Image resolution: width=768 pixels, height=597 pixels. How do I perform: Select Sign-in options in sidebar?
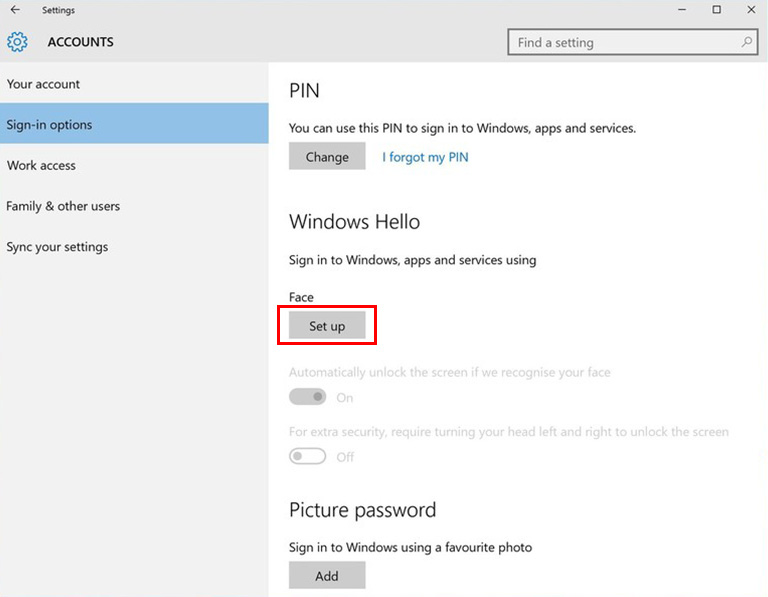pos(134,124)
